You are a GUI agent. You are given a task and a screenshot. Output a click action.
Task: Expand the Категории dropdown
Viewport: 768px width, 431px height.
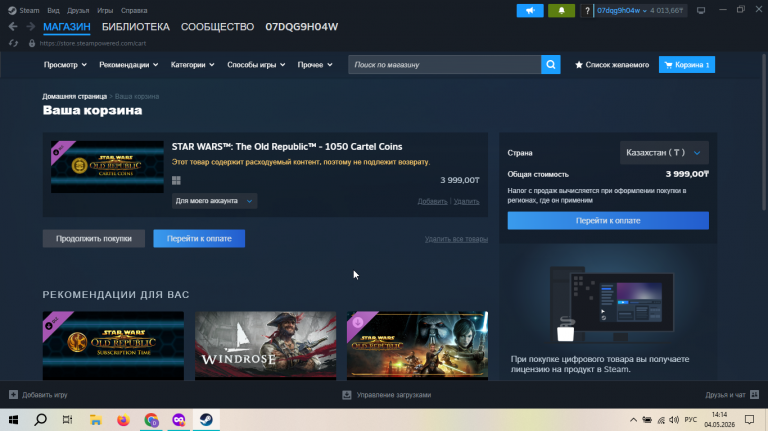[x=192, y=65]
